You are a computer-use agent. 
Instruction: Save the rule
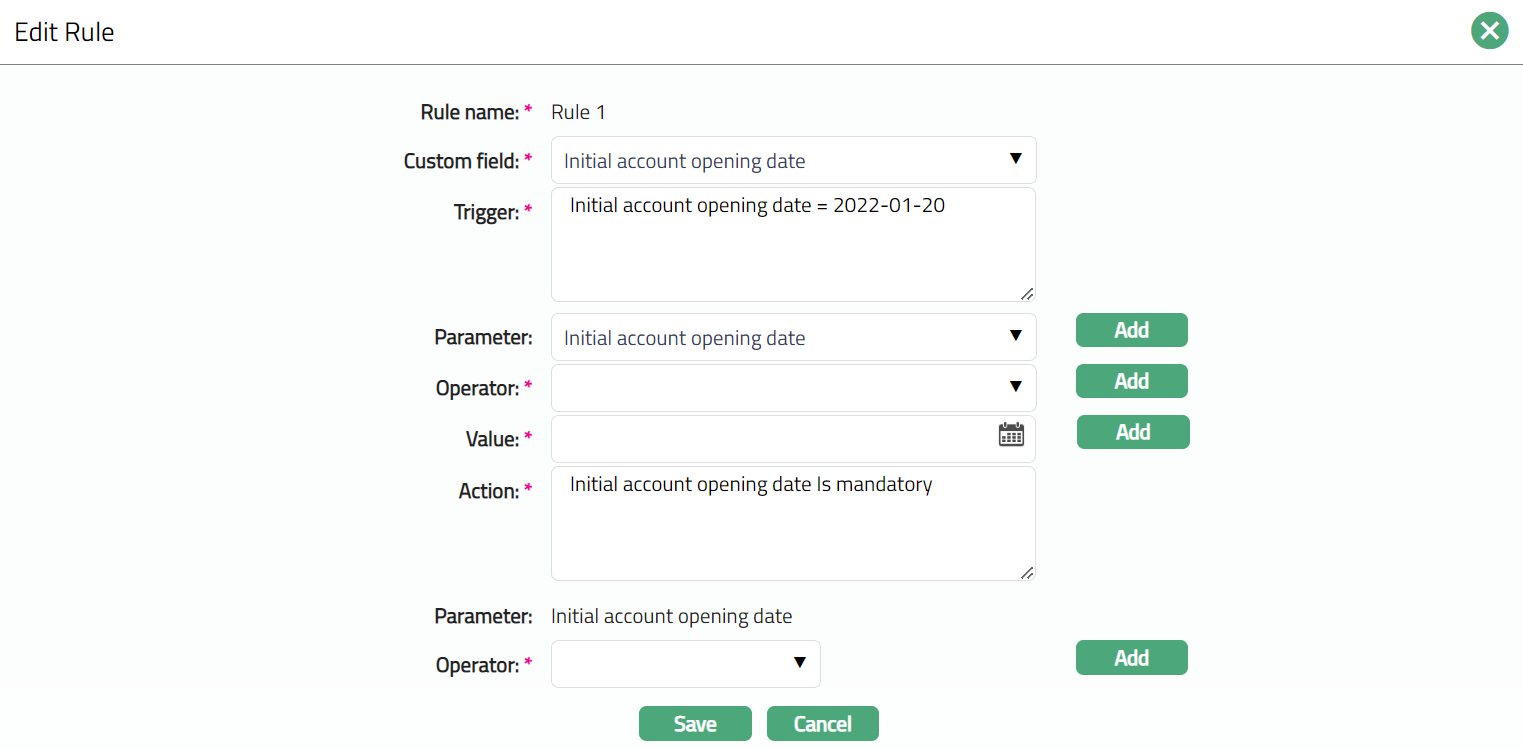click(x=694, y=724)
